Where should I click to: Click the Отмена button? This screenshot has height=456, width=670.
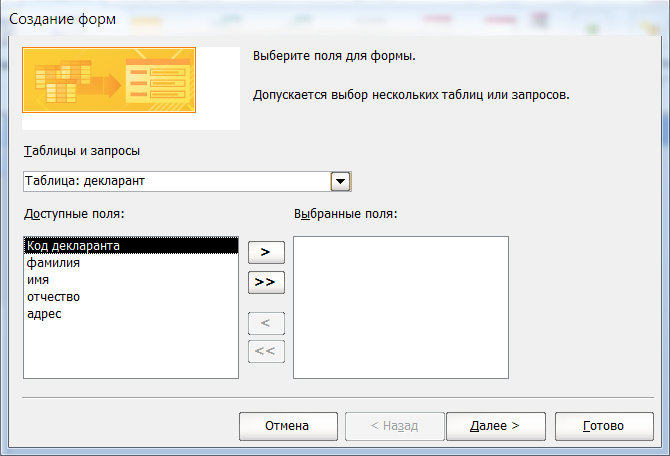[x=288, y=426]
